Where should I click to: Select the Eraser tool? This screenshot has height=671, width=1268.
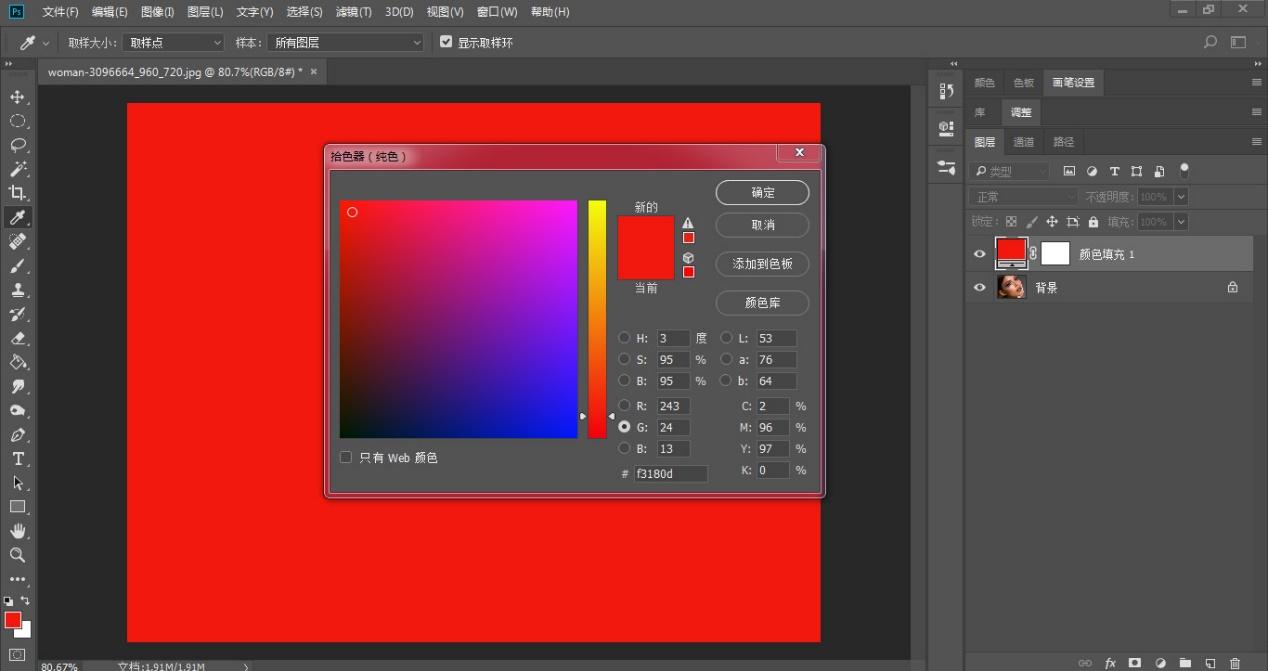pos(17,338)
